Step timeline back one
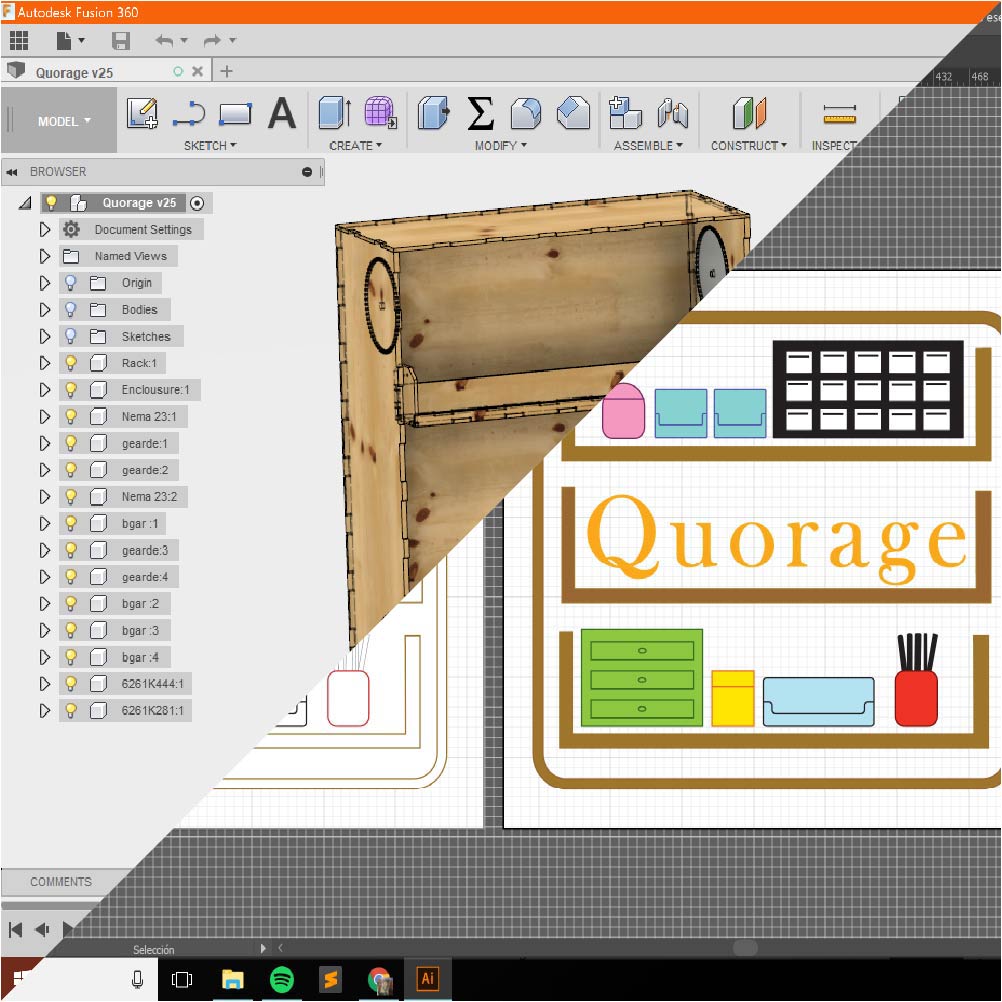Screen dimensions: 1002x1002 pyautogui.click(x=42, y=930)
